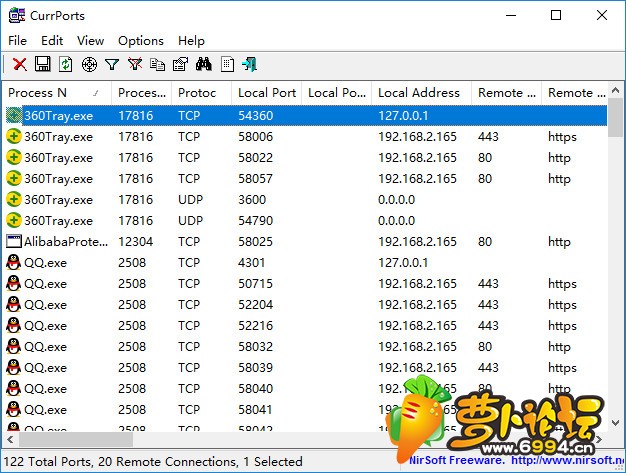Click the 0.0.0.0 address in port 3600 row

pyautogui.click(x=396, y=200)
